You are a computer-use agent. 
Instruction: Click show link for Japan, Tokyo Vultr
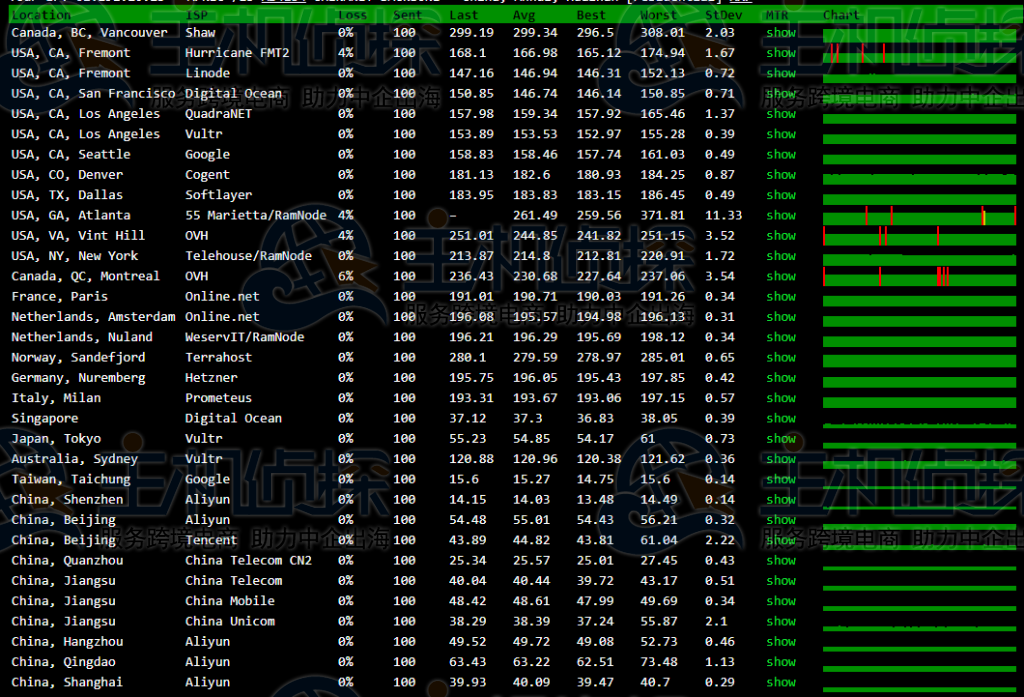coord(781,439)
